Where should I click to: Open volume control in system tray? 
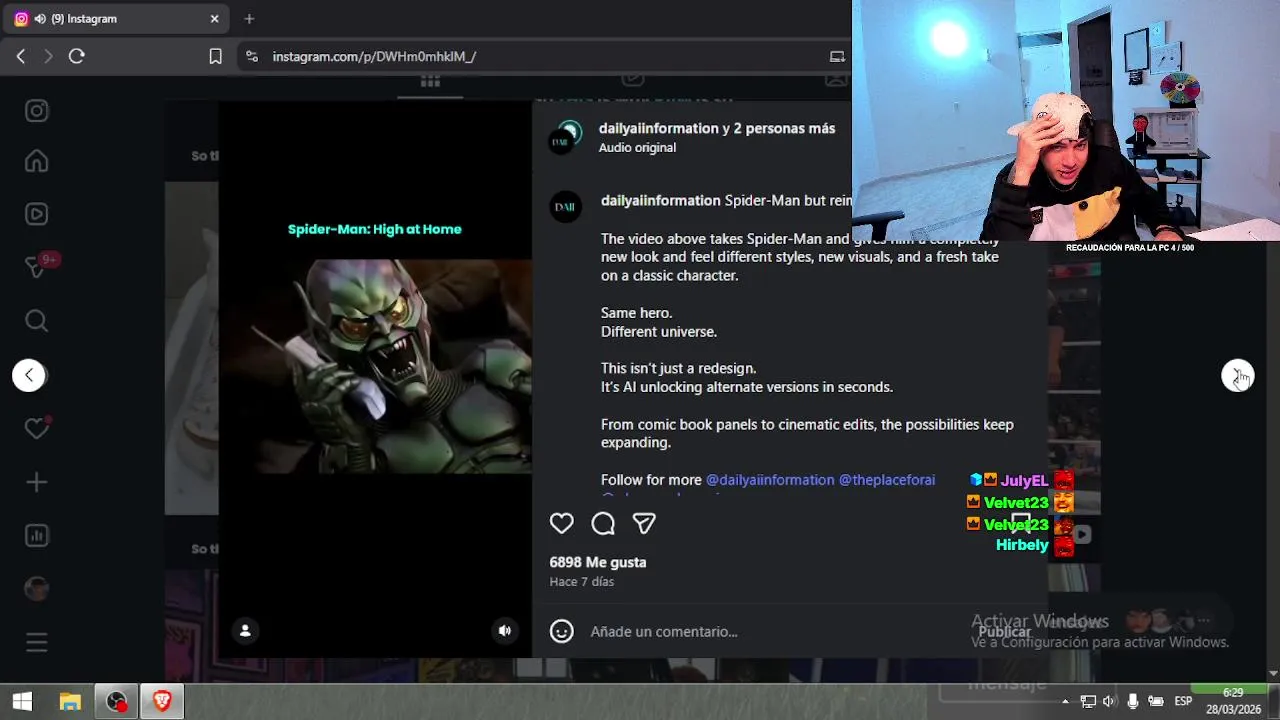tap(1109, 701)
